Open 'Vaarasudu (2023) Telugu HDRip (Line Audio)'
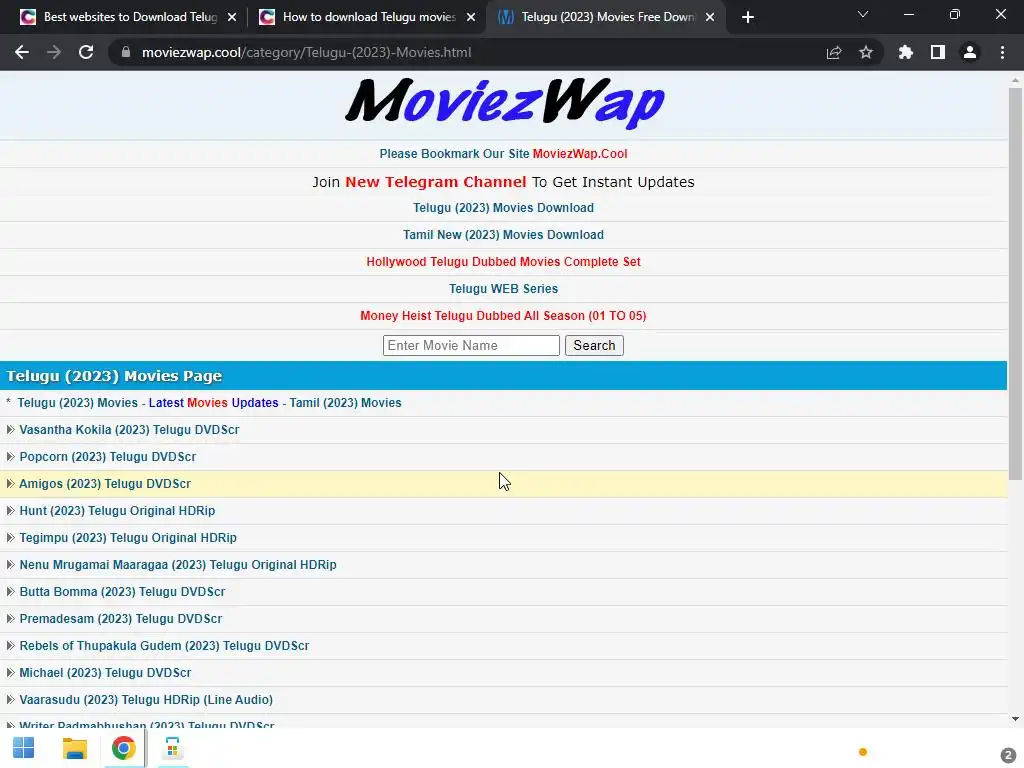 146,700
